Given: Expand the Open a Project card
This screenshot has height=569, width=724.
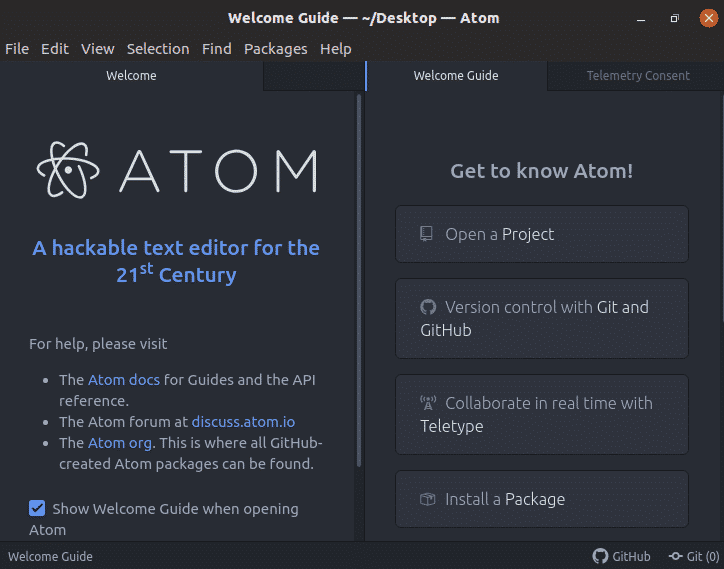Looking at the screenshot, I should point(541,234).
